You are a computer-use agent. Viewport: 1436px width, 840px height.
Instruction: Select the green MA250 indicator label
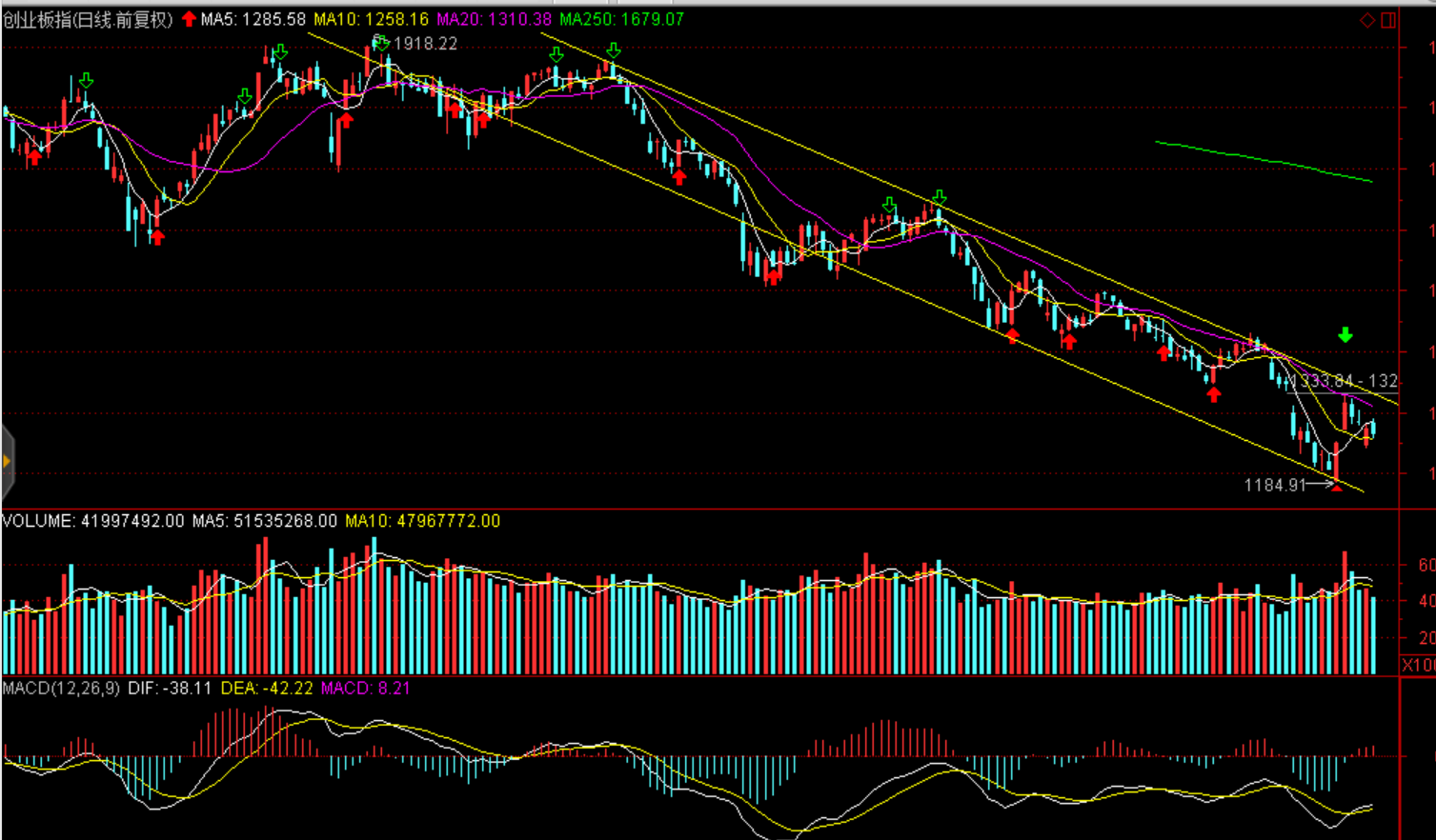tap(621, 19)
